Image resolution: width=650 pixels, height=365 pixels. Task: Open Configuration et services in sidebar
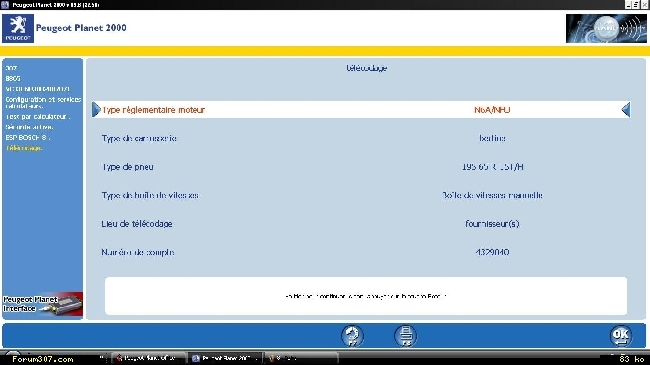point(43,102)
